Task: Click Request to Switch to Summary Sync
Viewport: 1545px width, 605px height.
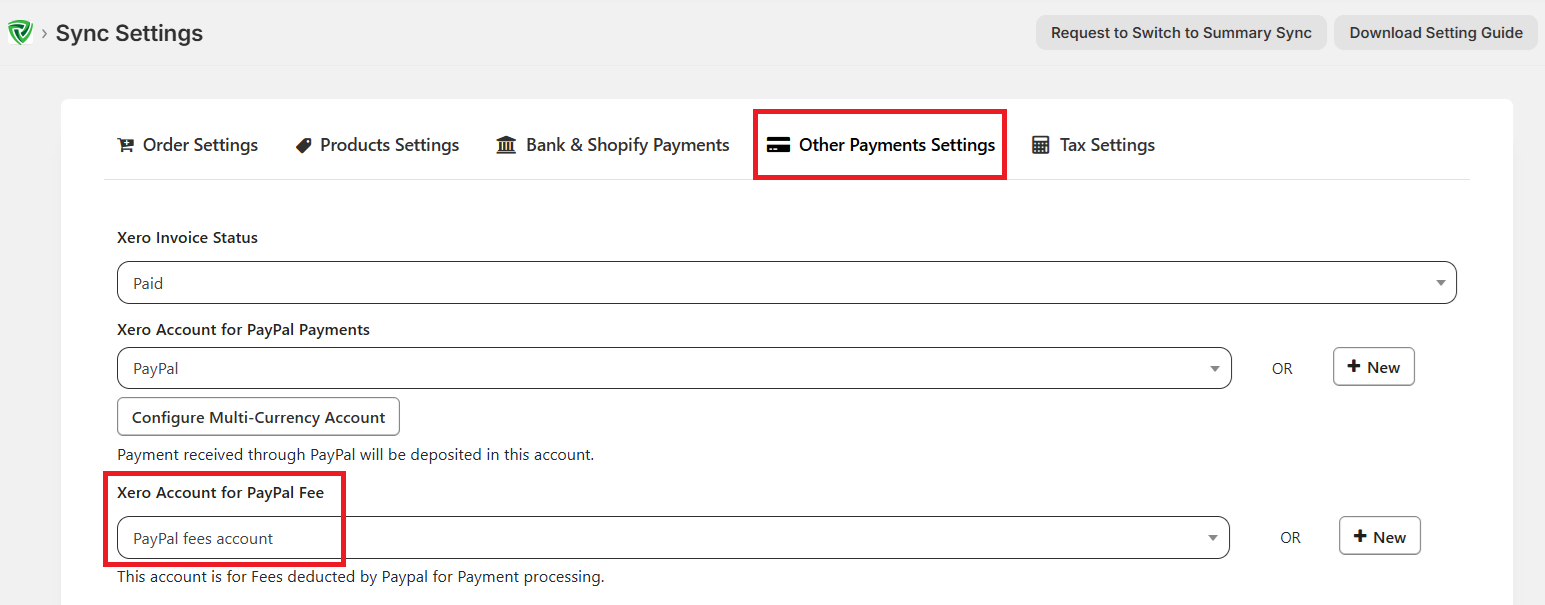Action: click(x=1180, y=32)
